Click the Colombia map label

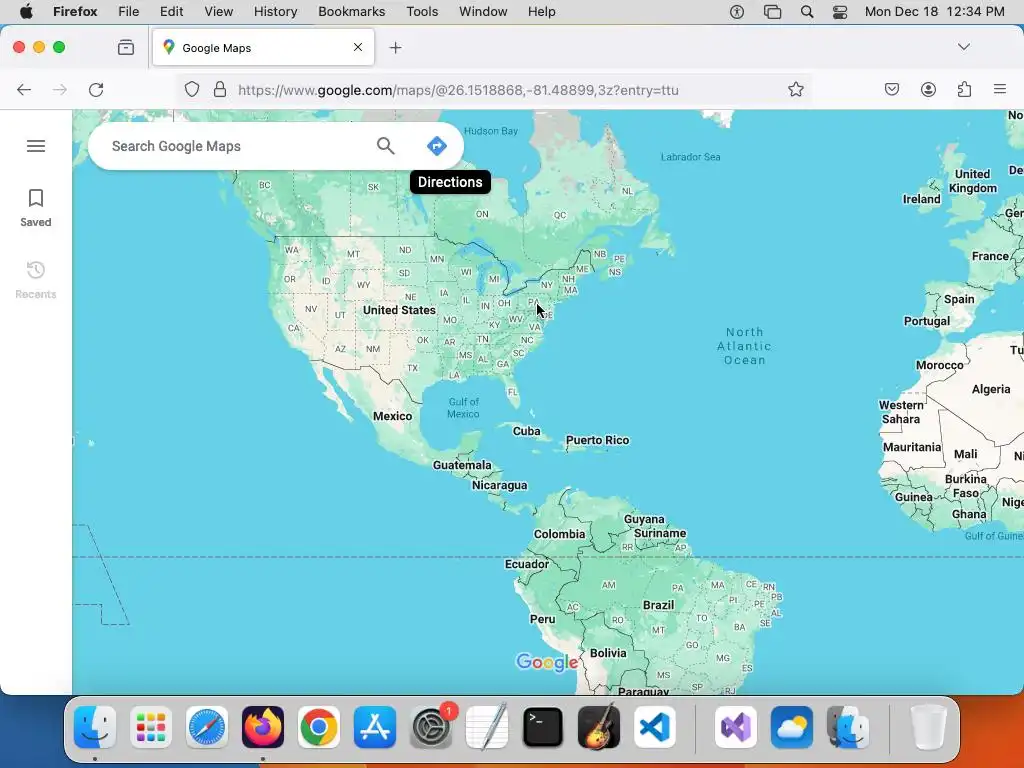[560, 534]
